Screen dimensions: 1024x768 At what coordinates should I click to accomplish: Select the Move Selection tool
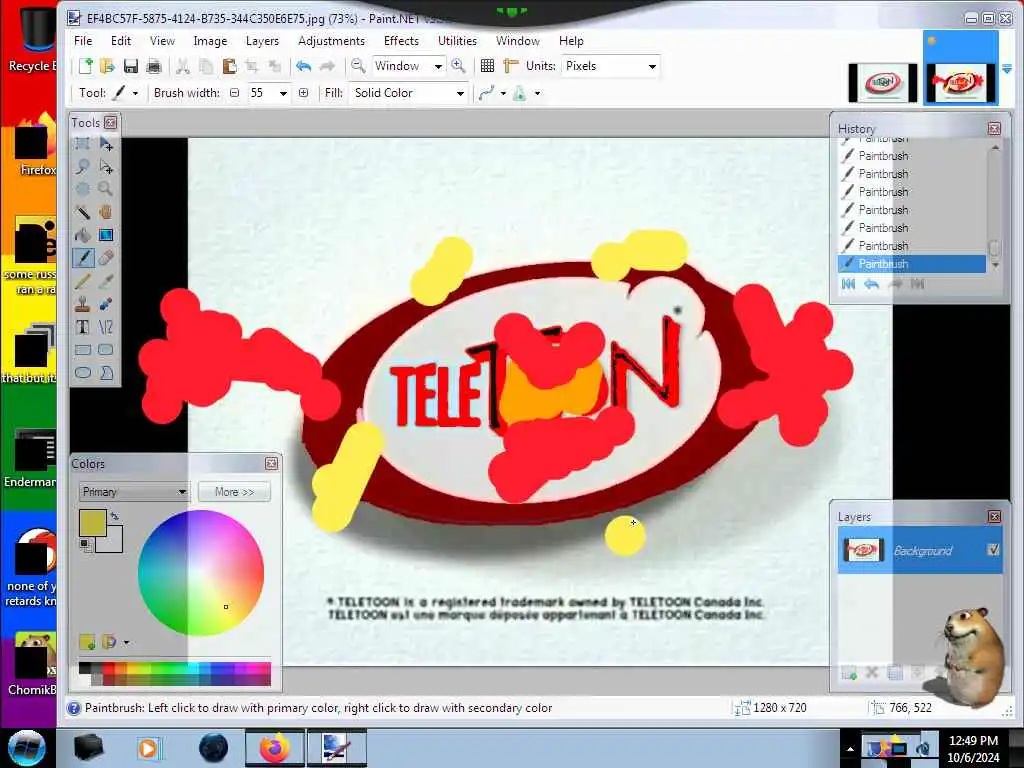coord(106,167)
